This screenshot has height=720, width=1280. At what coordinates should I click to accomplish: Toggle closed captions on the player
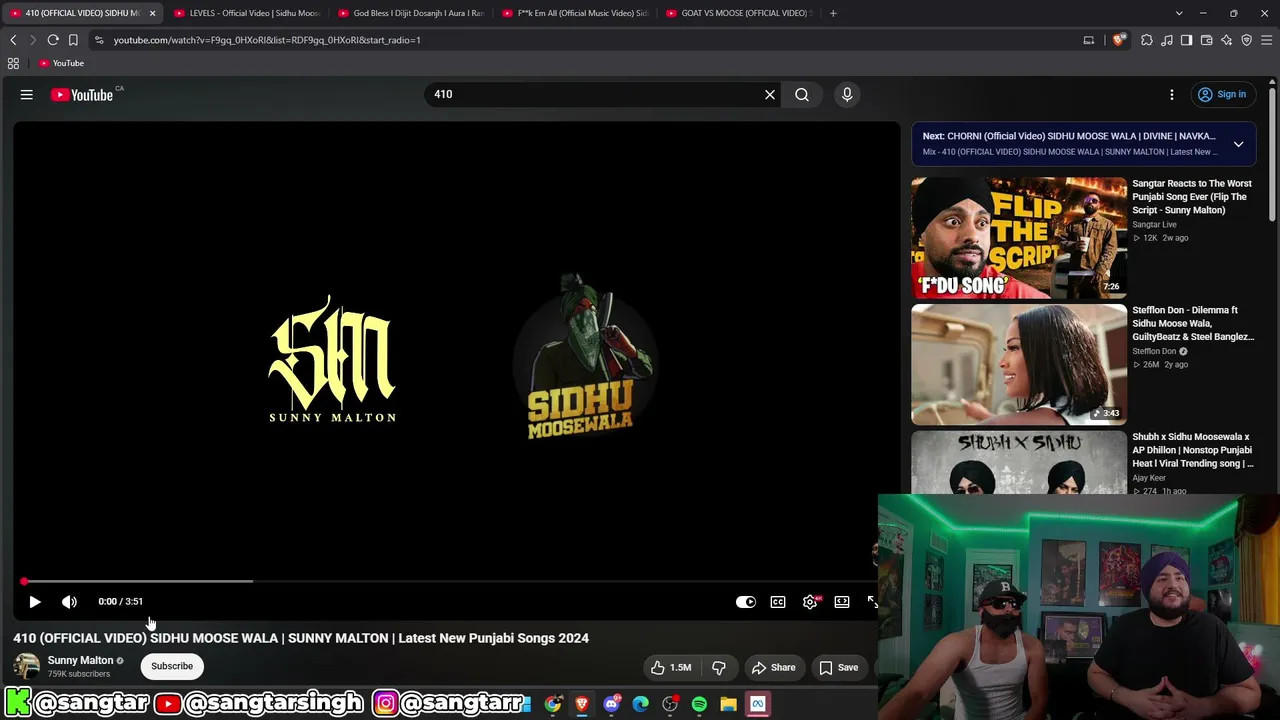[778, 602]
